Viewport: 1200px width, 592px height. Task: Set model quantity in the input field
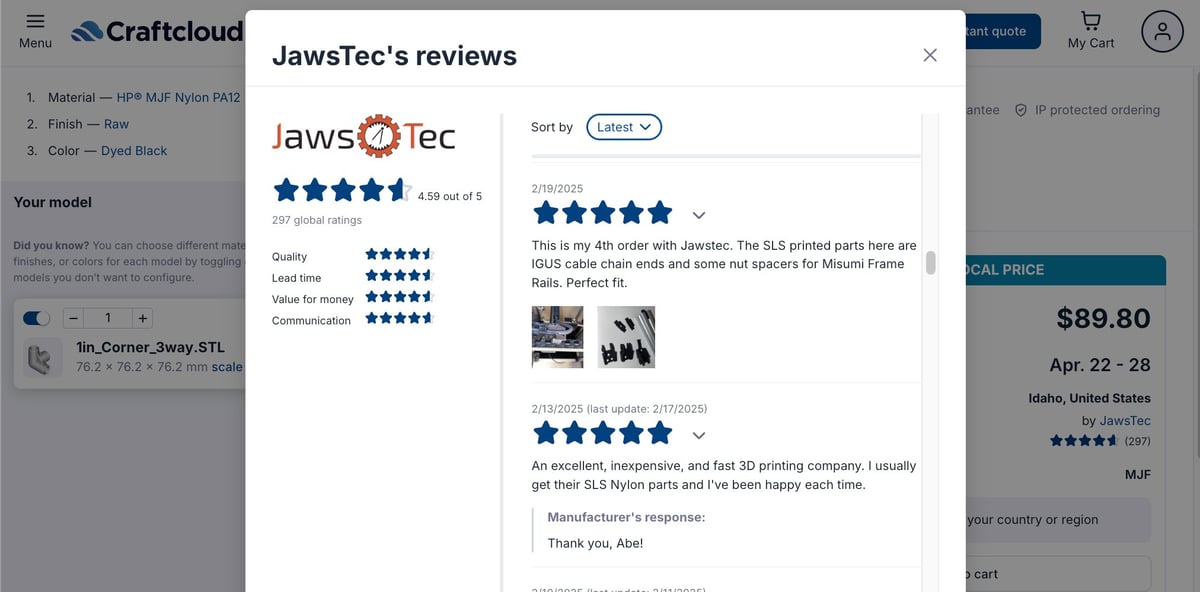pos(108,318)
